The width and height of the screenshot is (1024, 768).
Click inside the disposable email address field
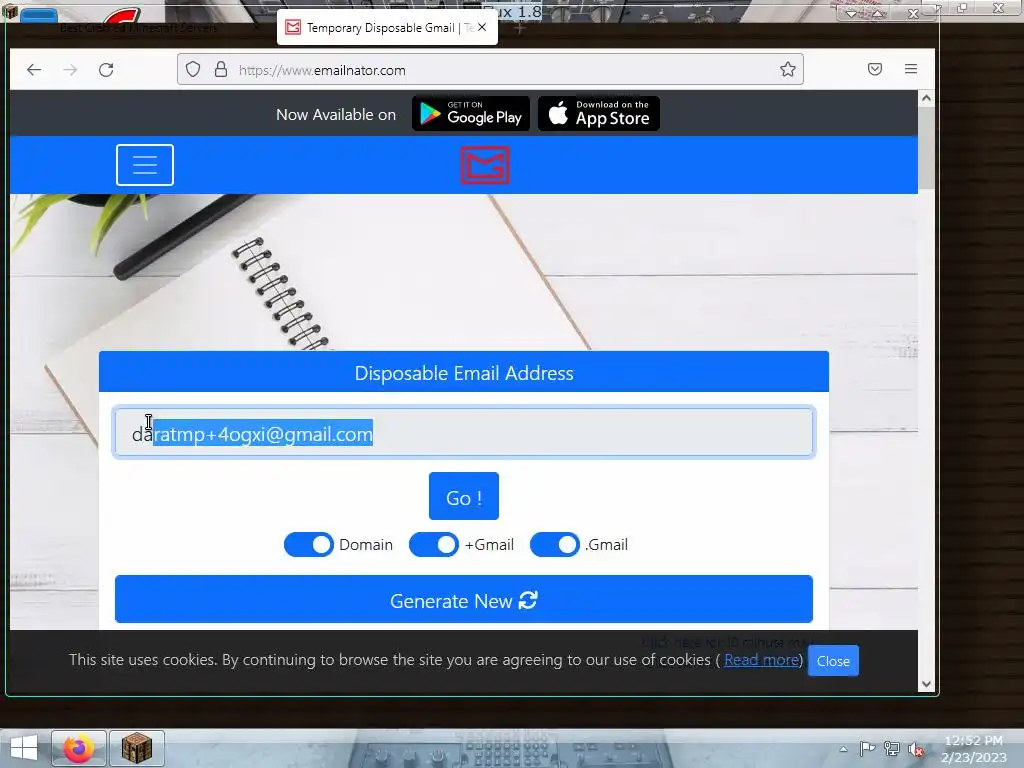point(464,432)
